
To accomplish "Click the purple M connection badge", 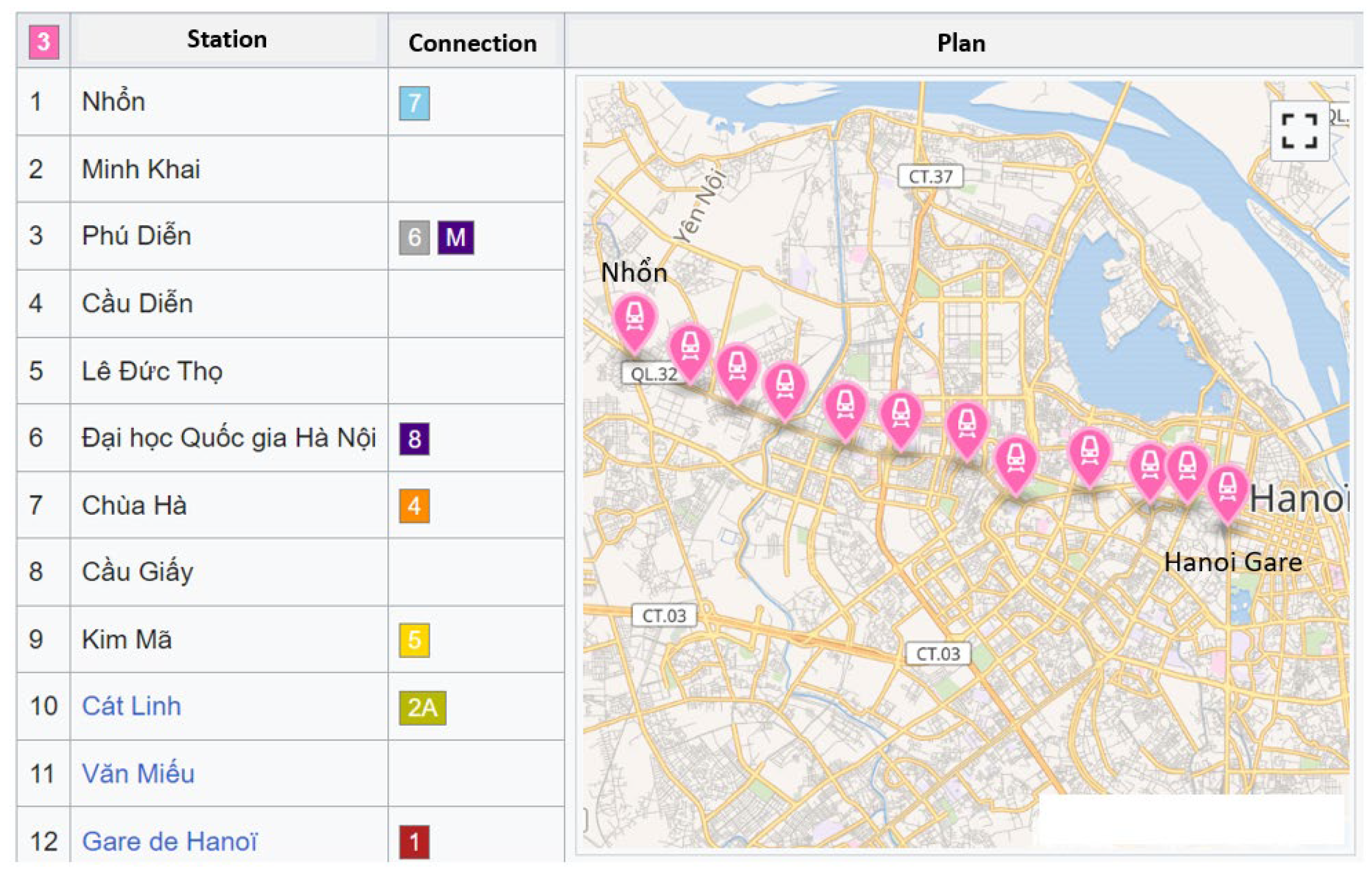I will [455, 237].
